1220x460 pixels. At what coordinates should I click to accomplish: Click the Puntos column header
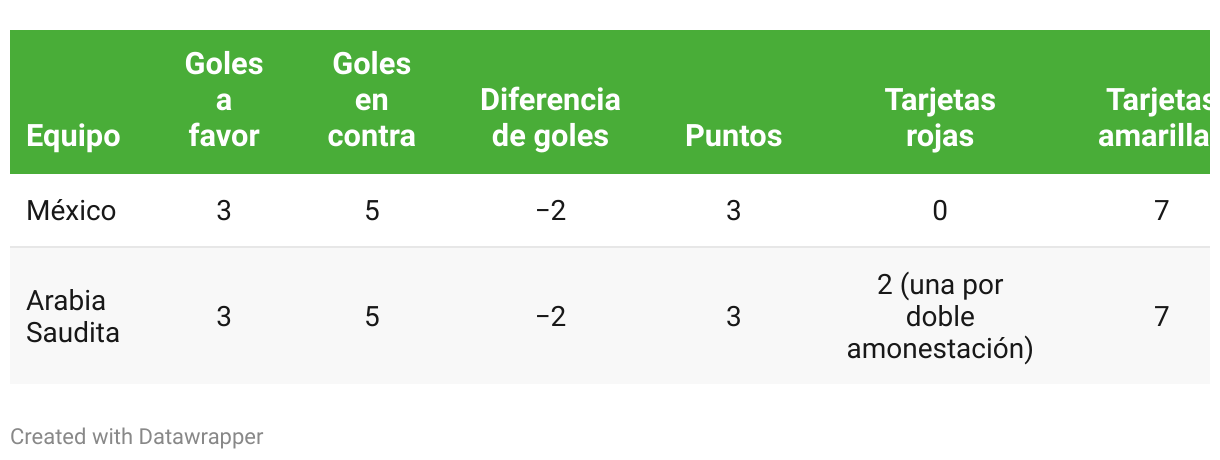click(x=734, y=136)
